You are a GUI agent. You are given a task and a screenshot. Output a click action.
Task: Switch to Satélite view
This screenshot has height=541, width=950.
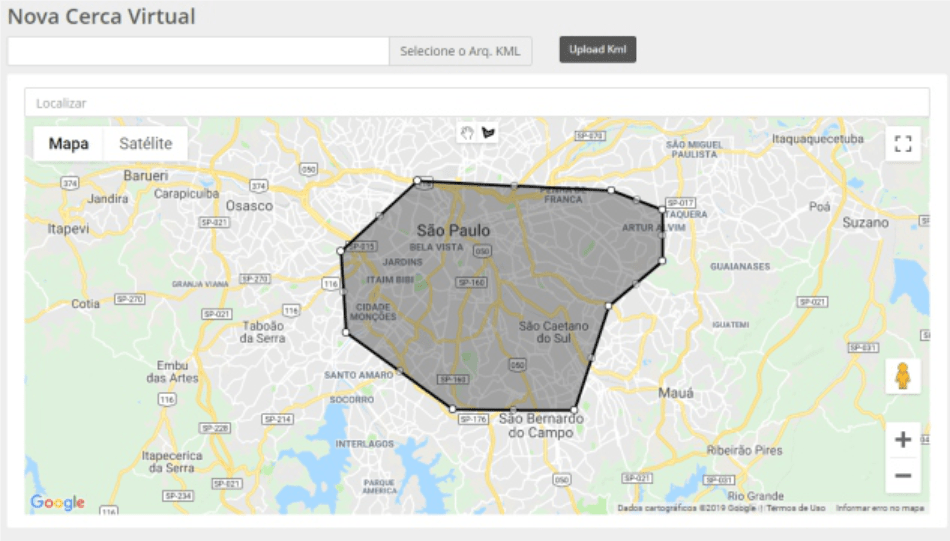(x=145, y=144)
